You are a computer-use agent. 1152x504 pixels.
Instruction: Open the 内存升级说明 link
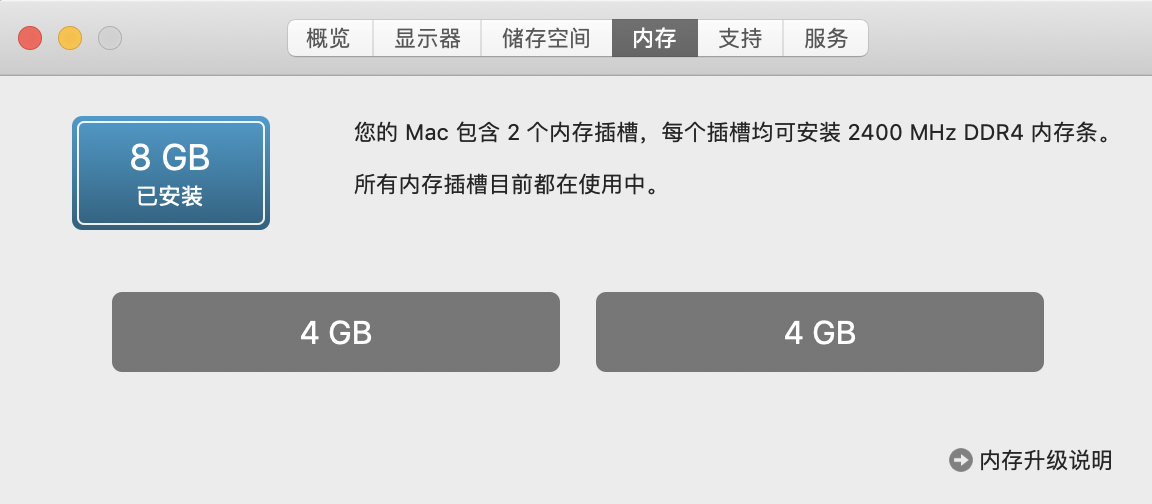[1045, 461]
